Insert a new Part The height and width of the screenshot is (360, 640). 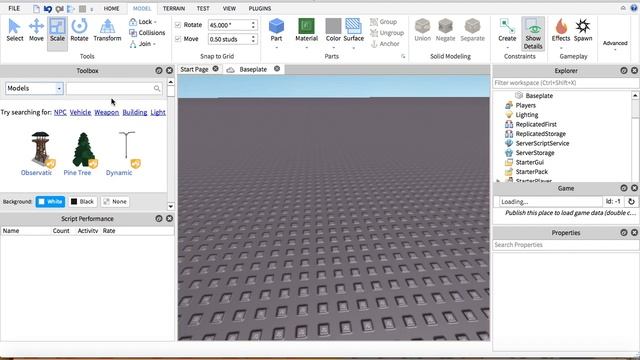[276, 30]
